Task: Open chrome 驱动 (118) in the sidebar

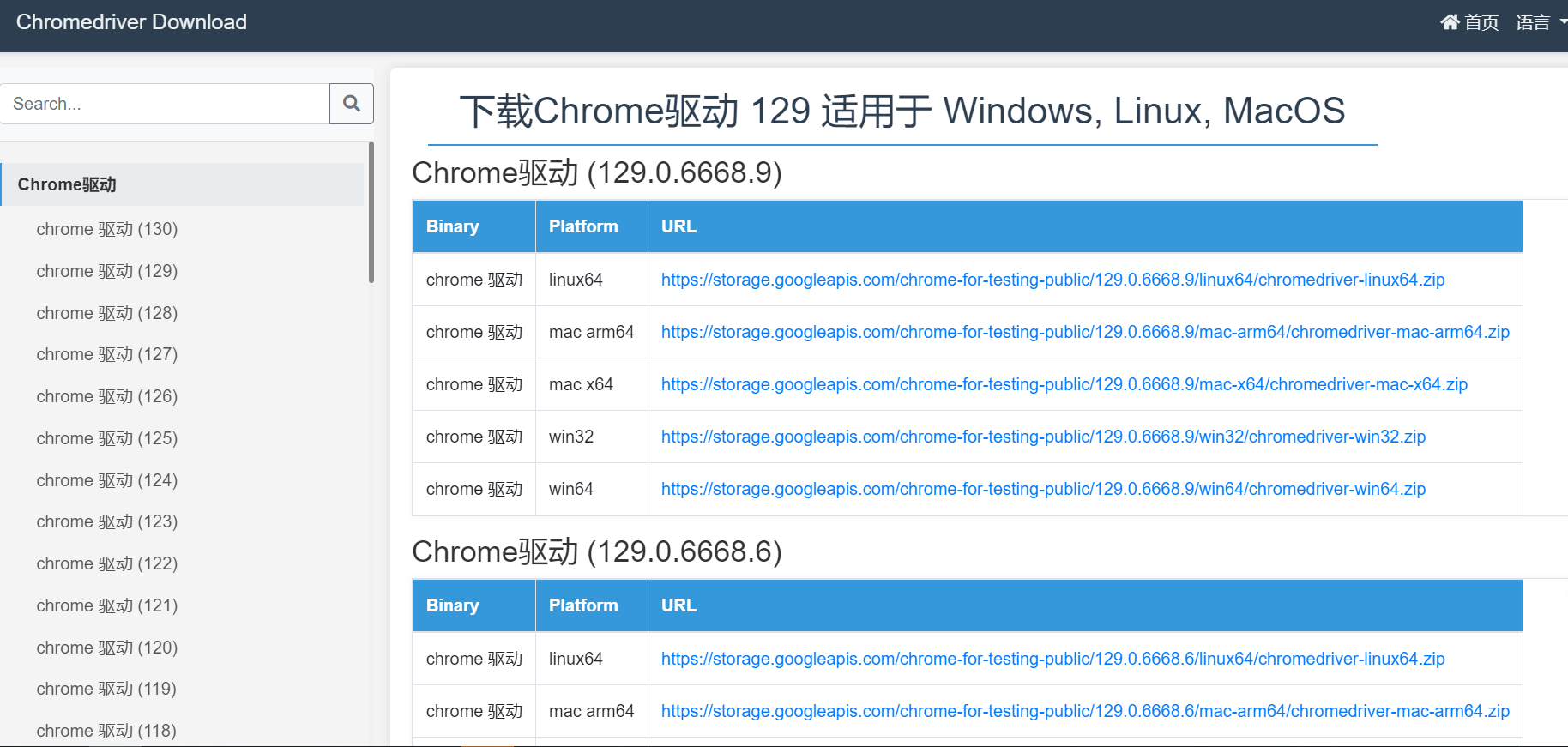Action: 107,731
